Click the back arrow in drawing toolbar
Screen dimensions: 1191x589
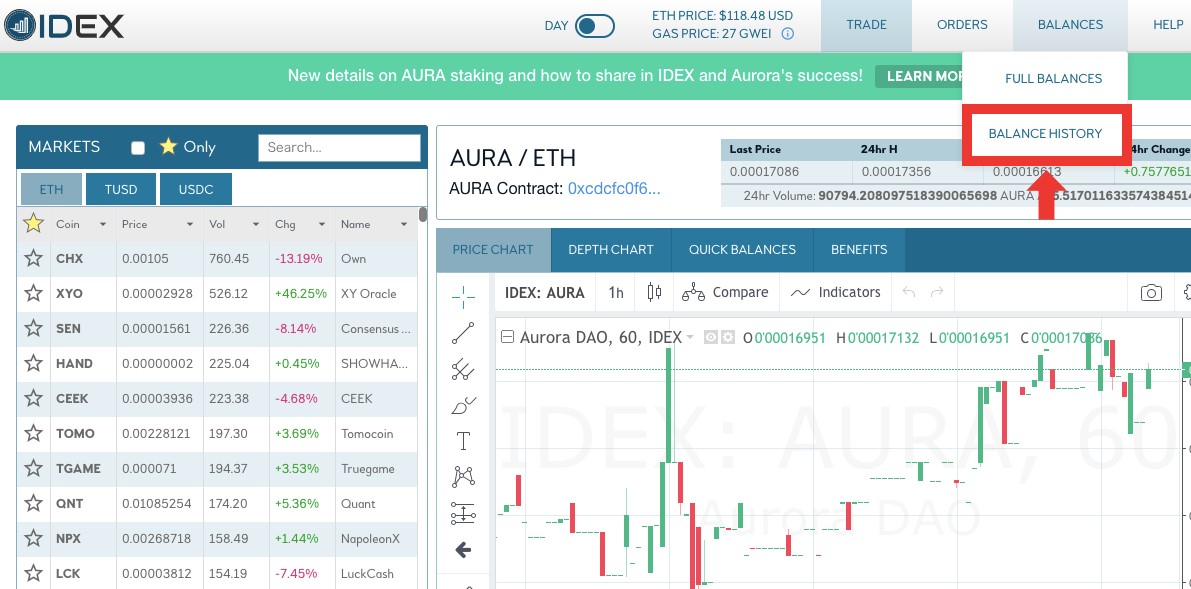(x=463, y=550)
